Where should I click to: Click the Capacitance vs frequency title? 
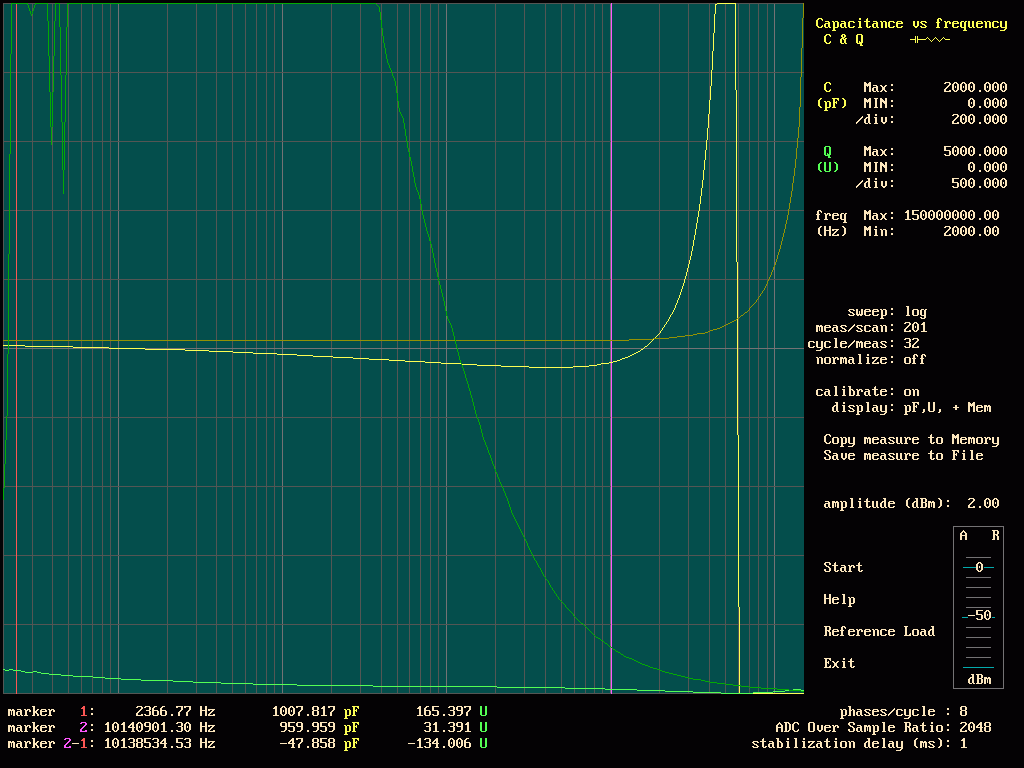(911, 24)
